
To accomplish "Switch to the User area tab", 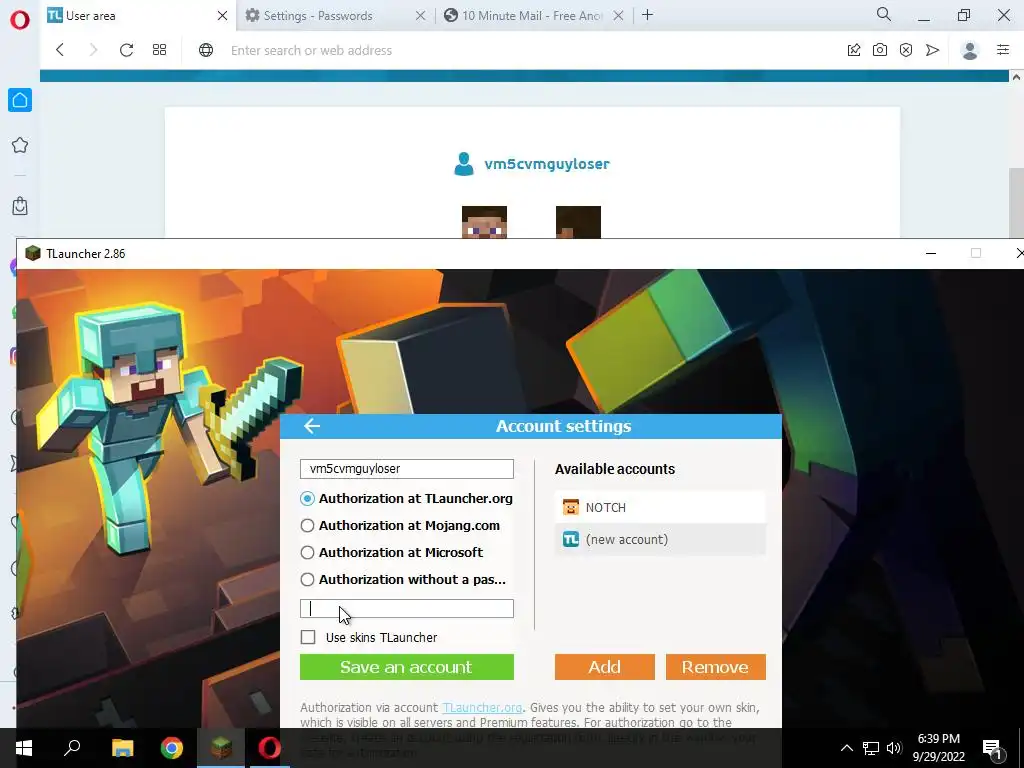I will pyautogui.click(x=138, y=16).
